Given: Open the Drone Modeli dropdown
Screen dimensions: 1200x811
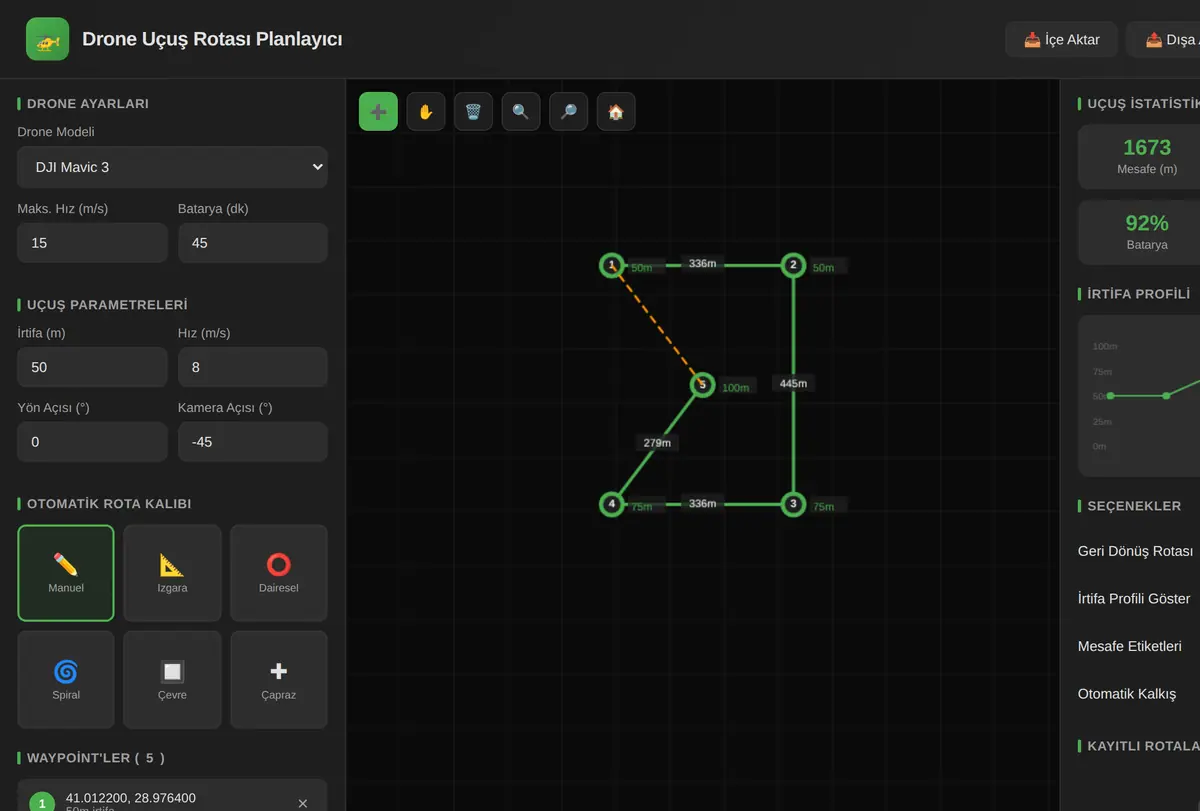Looking at the screenshot, I should point(172,167).
